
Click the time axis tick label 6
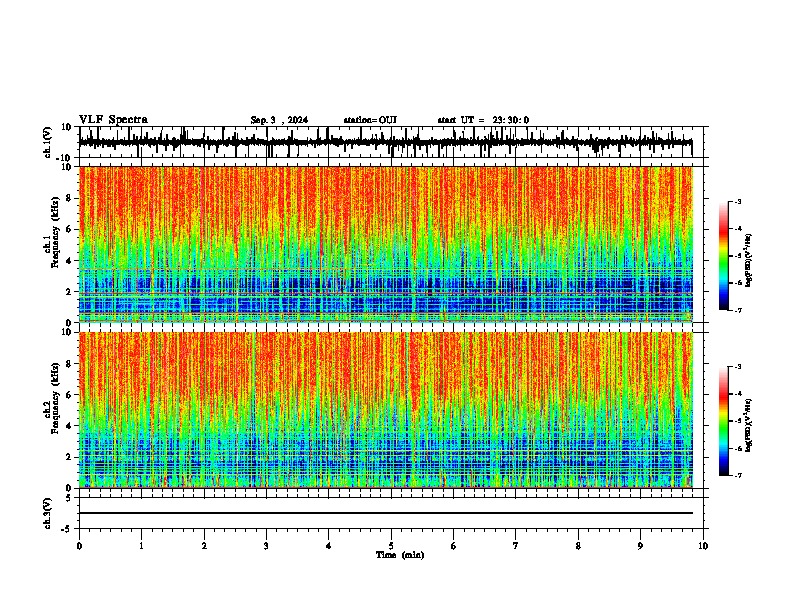(x=454, y=546)
